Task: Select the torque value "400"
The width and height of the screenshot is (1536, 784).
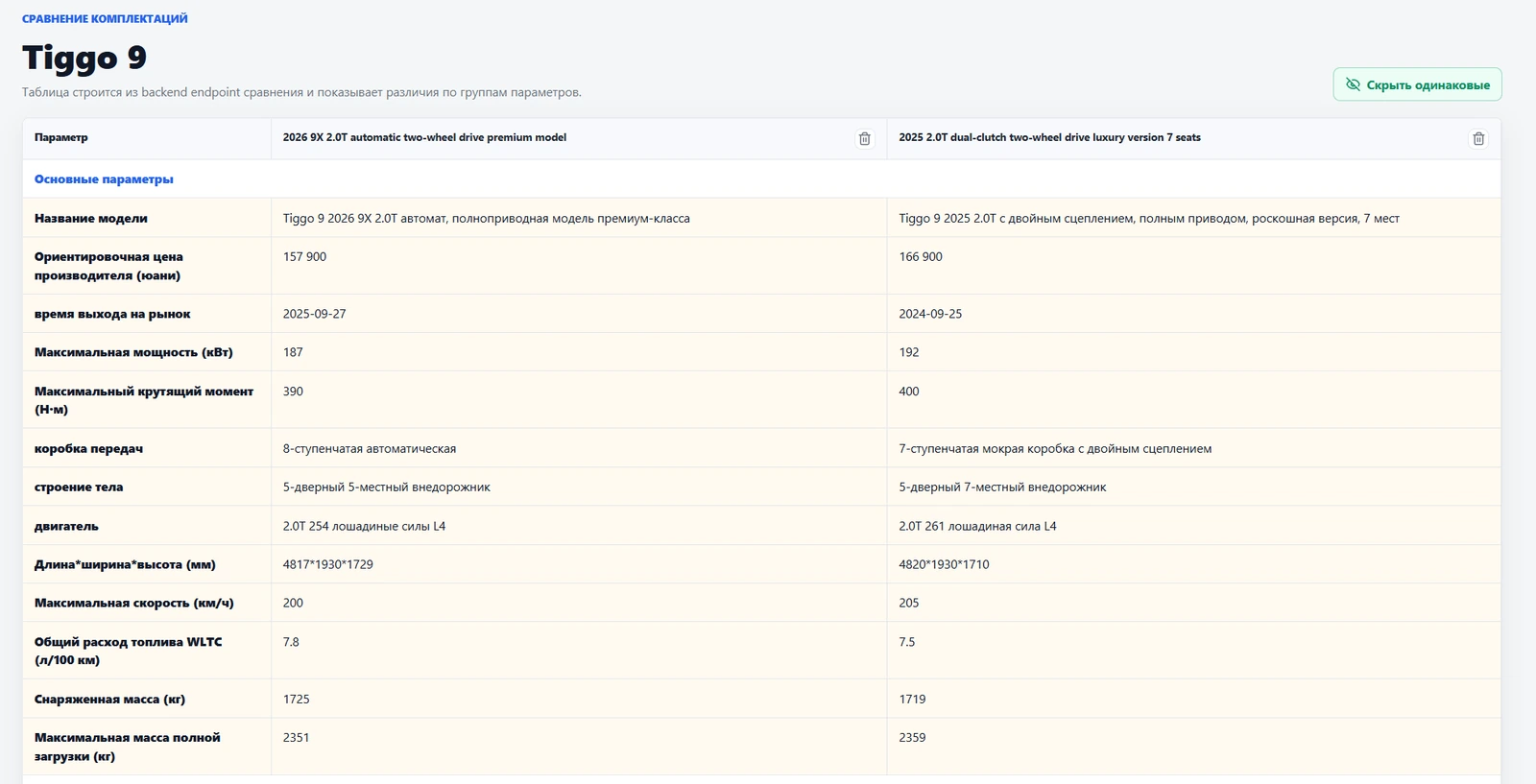Action: coord(909,392)
